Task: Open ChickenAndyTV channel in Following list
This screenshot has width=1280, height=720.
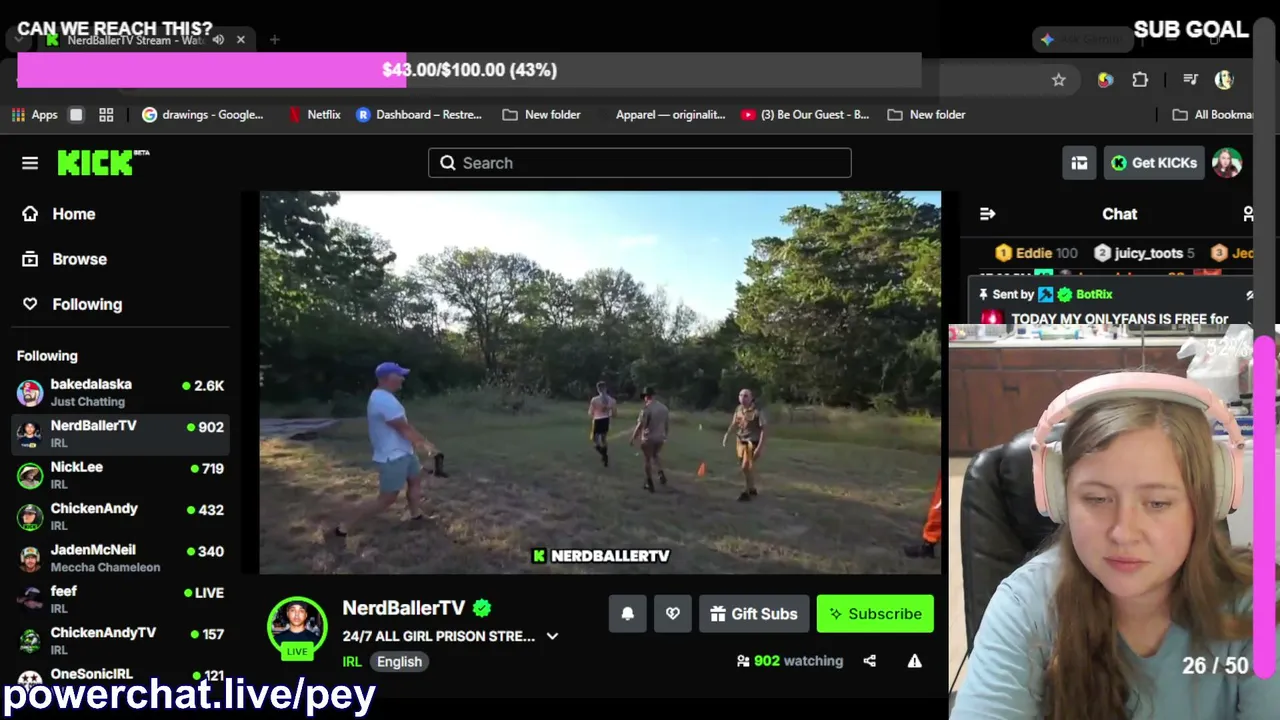Action: 120,641
